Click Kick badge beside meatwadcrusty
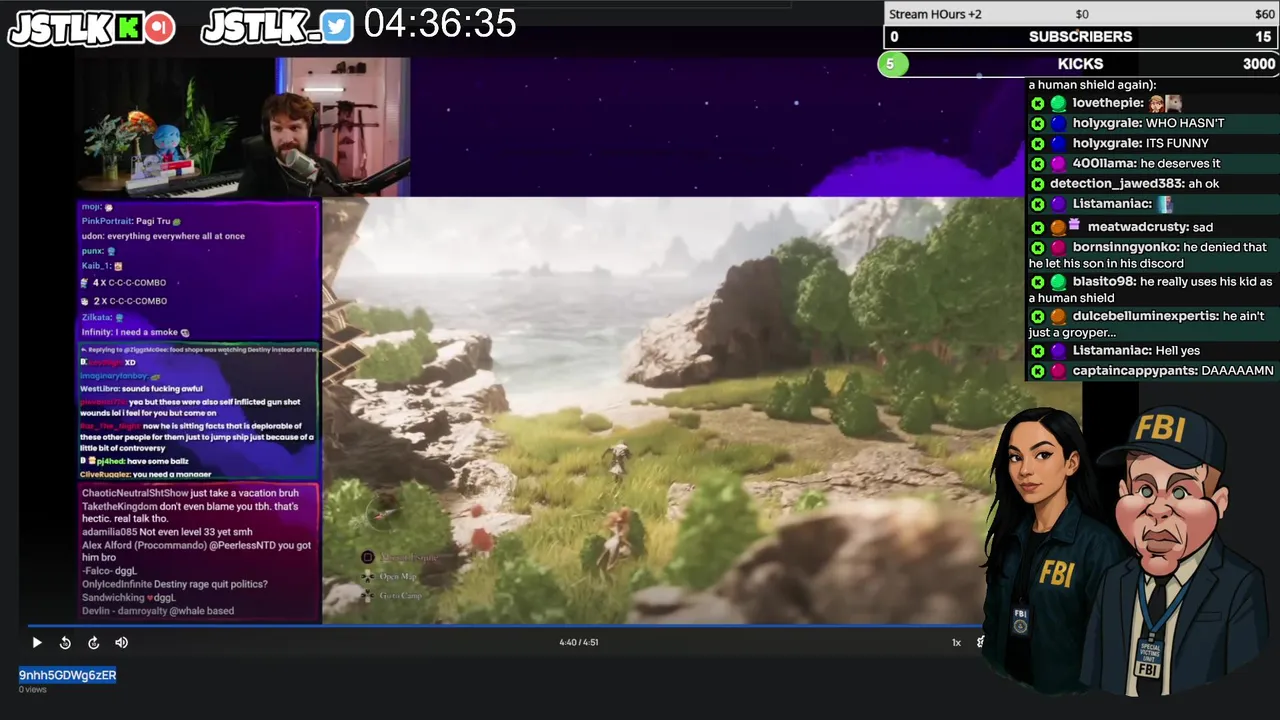The width and height of the screenshot is (1280, 720). [x=1038, y=227]
